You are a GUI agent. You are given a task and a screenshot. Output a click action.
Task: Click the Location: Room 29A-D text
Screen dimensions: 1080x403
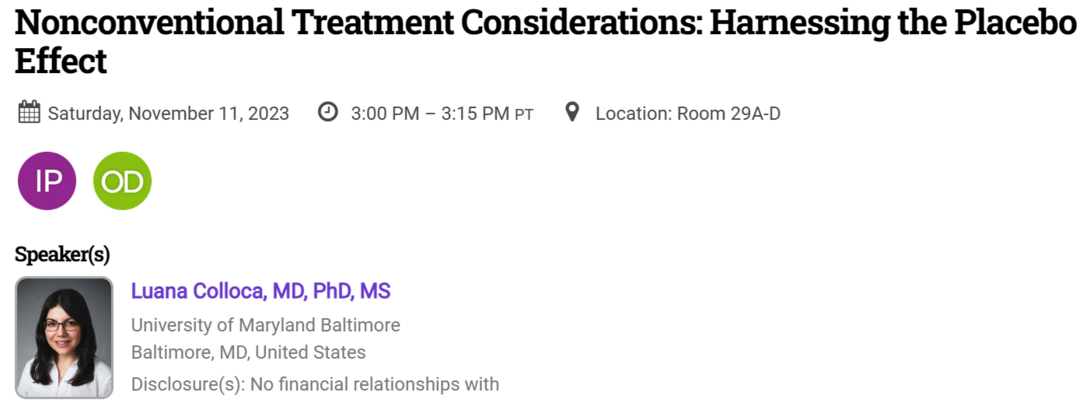pyautogui.click(x=687, y=113)
